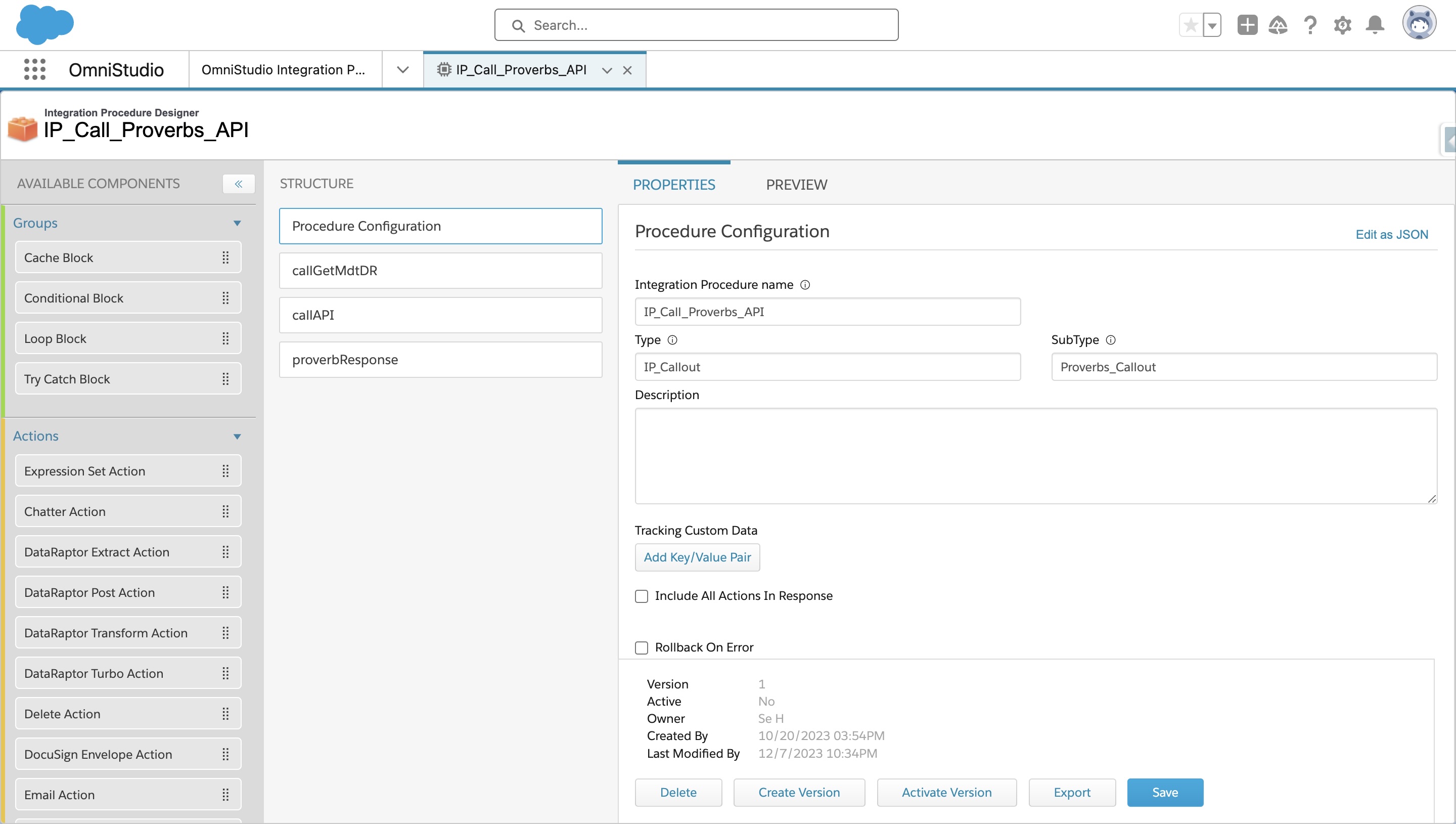Click the Delete button
This screenshot has width=1456, height=824.
[678, 792]
